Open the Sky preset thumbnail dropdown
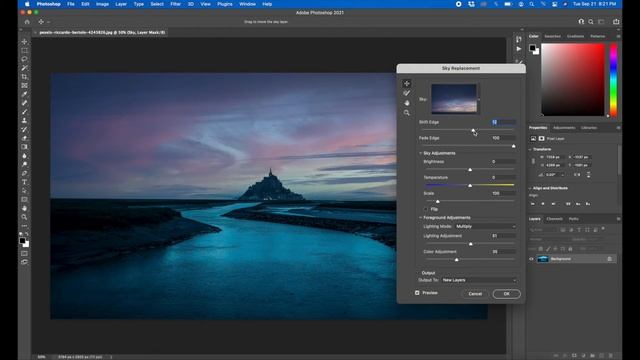The width and height of the screenshot is (640, 360). (479, 99)
